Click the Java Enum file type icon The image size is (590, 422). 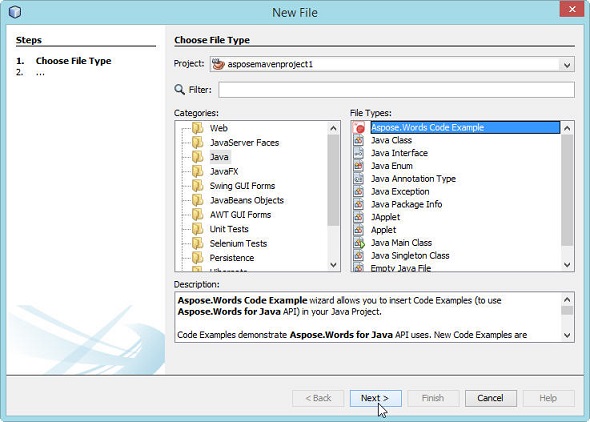point(359,166)
